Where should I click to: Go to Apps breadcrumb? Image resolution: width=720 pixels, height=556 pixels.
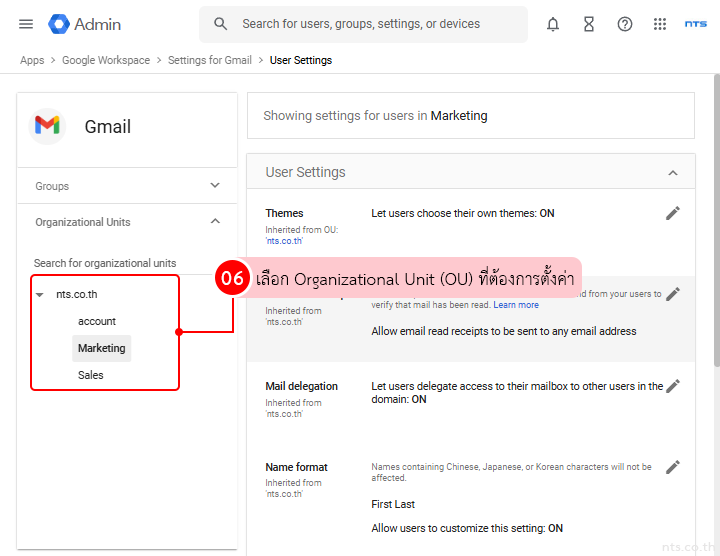(32, 60)
